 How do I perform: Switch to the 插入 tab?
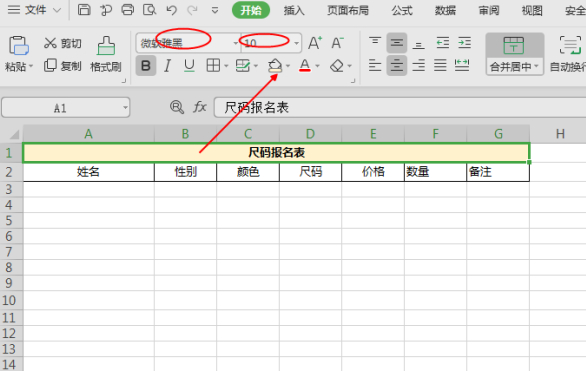(294, 10)
